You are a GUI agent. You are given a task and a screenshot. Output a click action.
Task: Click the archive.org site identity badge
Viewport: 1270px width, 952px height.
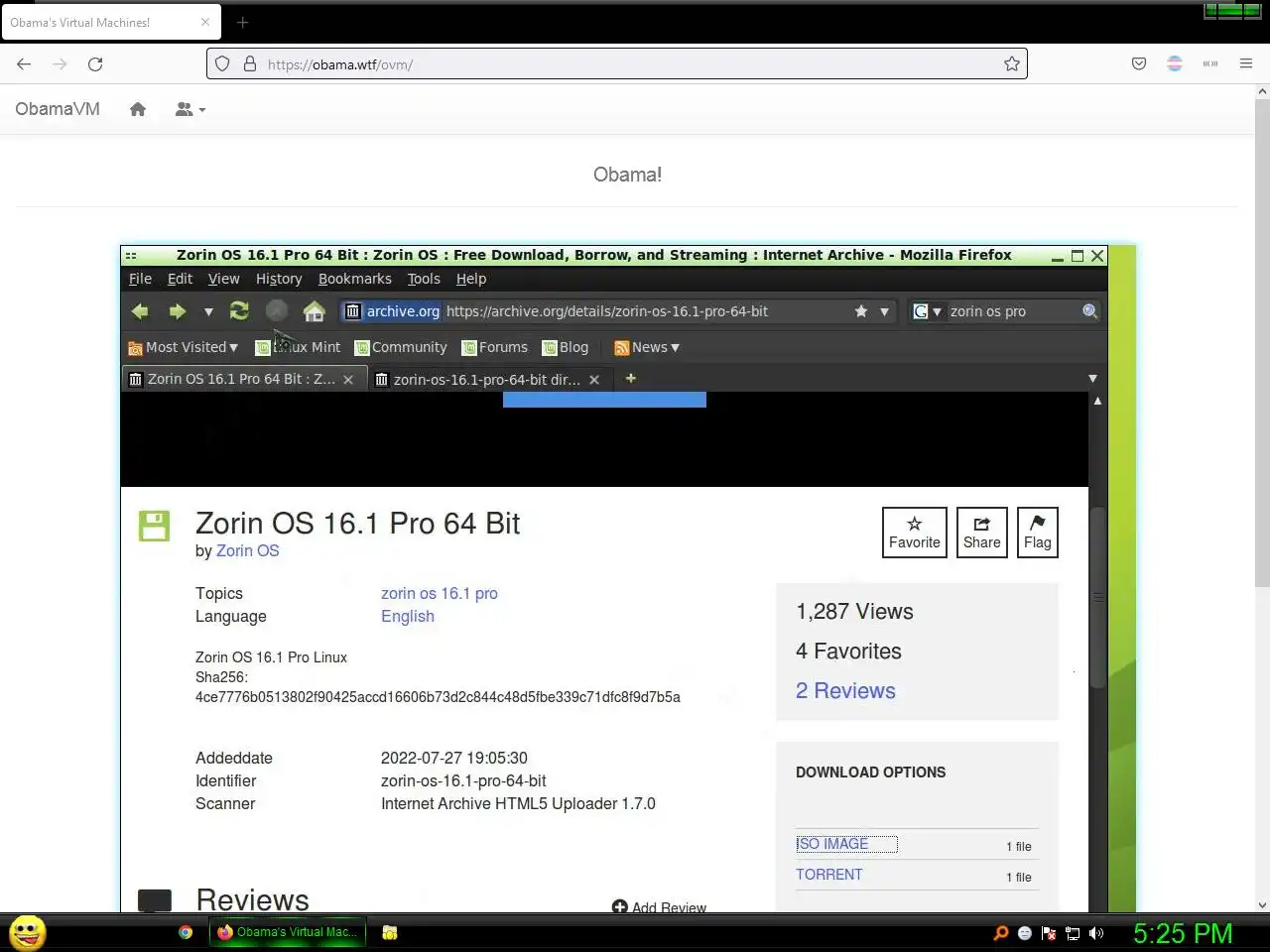[x=392, y=311]
